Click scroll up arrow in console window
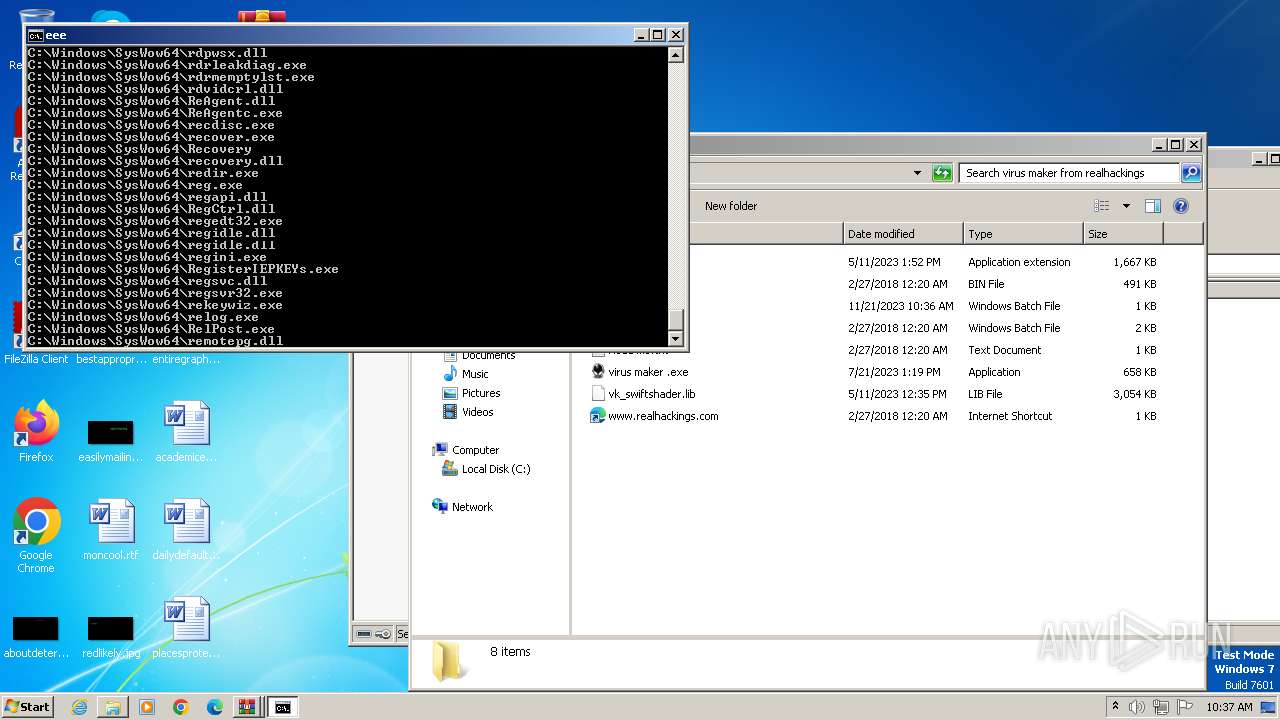 pyautogui.click(x=676, y=54)
